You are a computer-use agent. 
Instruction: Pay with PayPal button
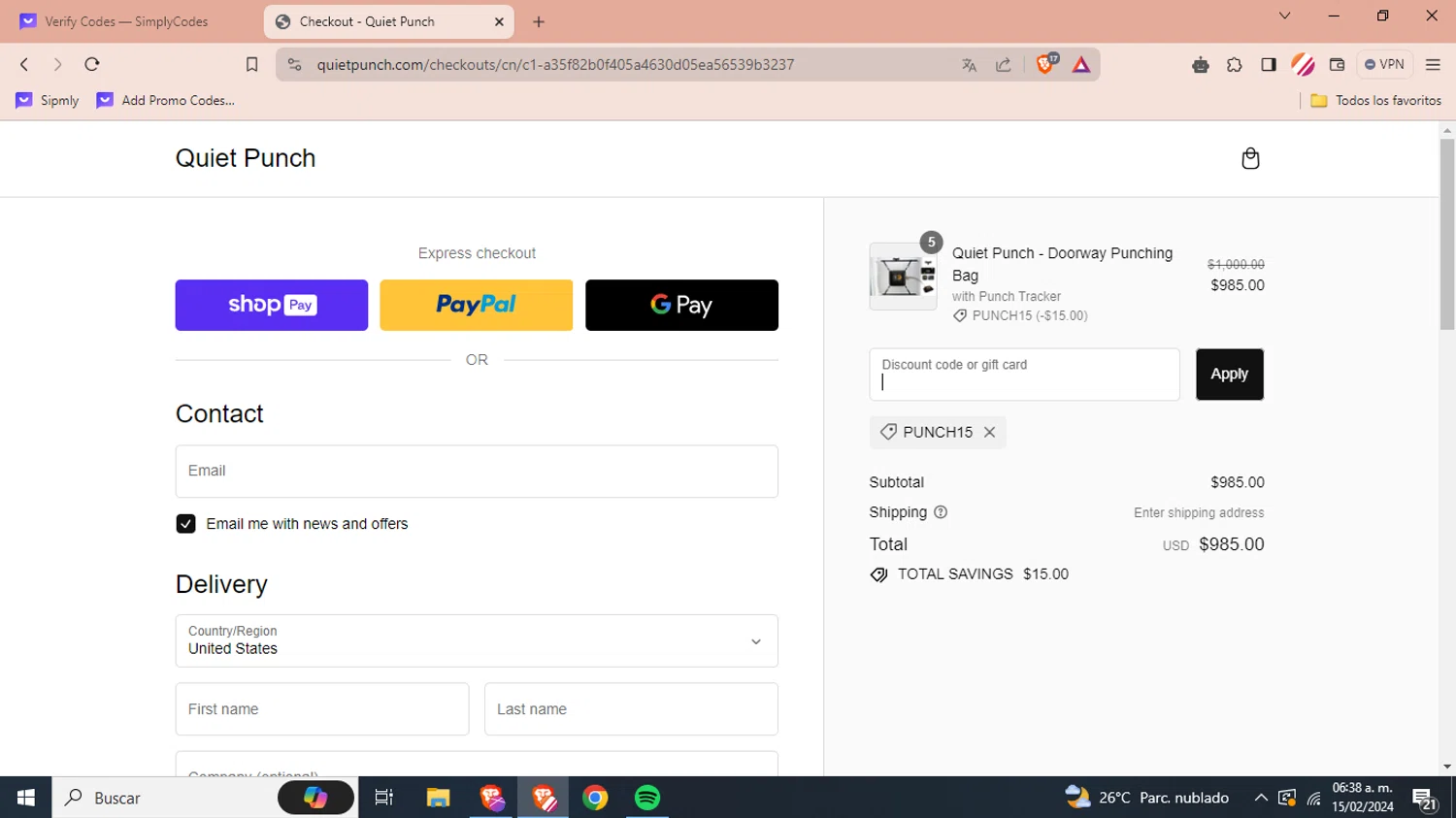[477, 305]
